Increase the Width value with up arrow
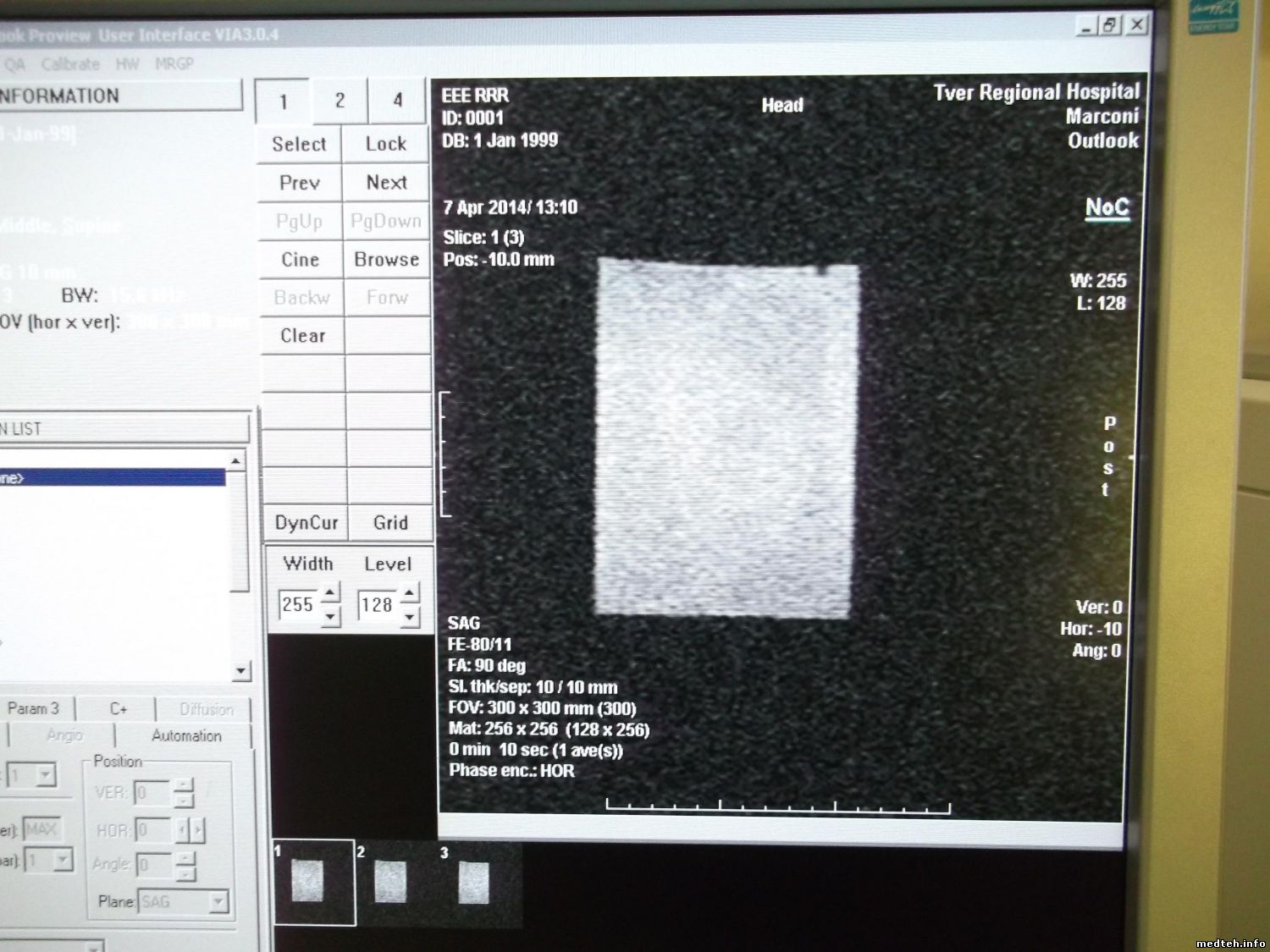Screen dimensions: 1270x952 (x=331, y=592)
